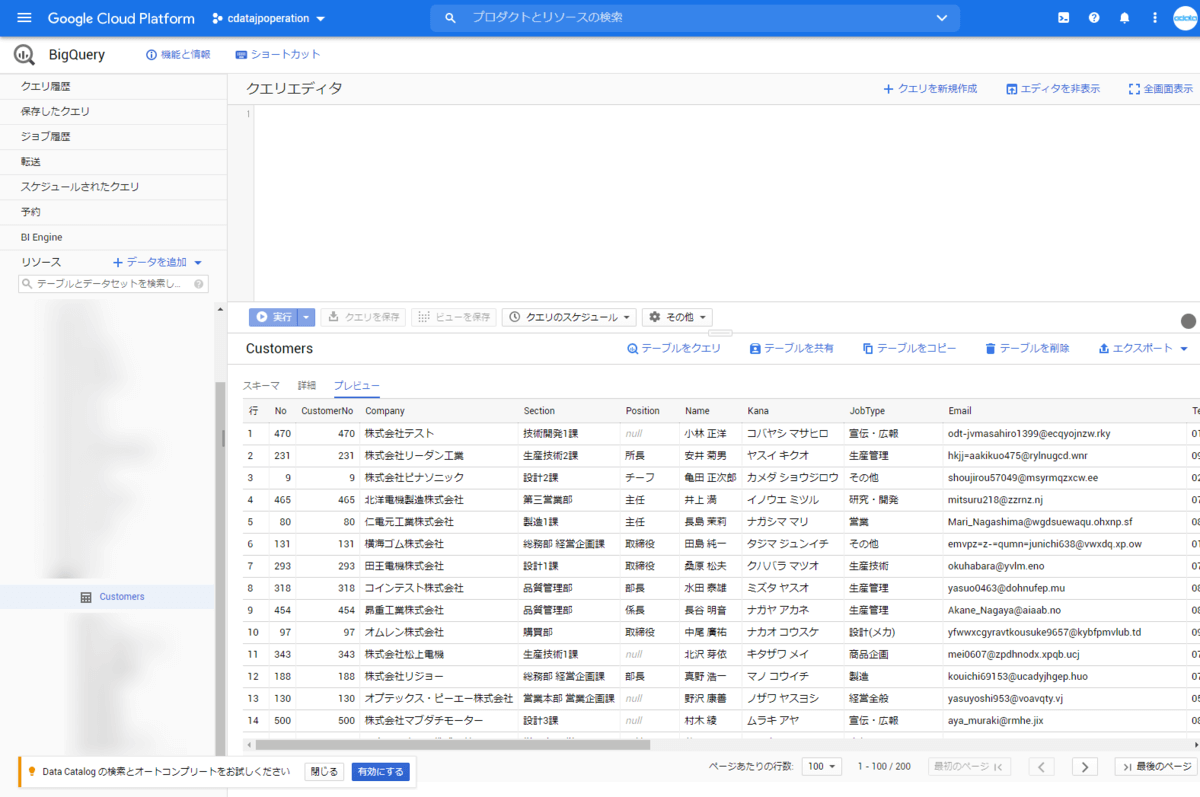Click the horizontal scrollbar under the table
This screenshot has height=797, width=1200.
pos(453,745)
